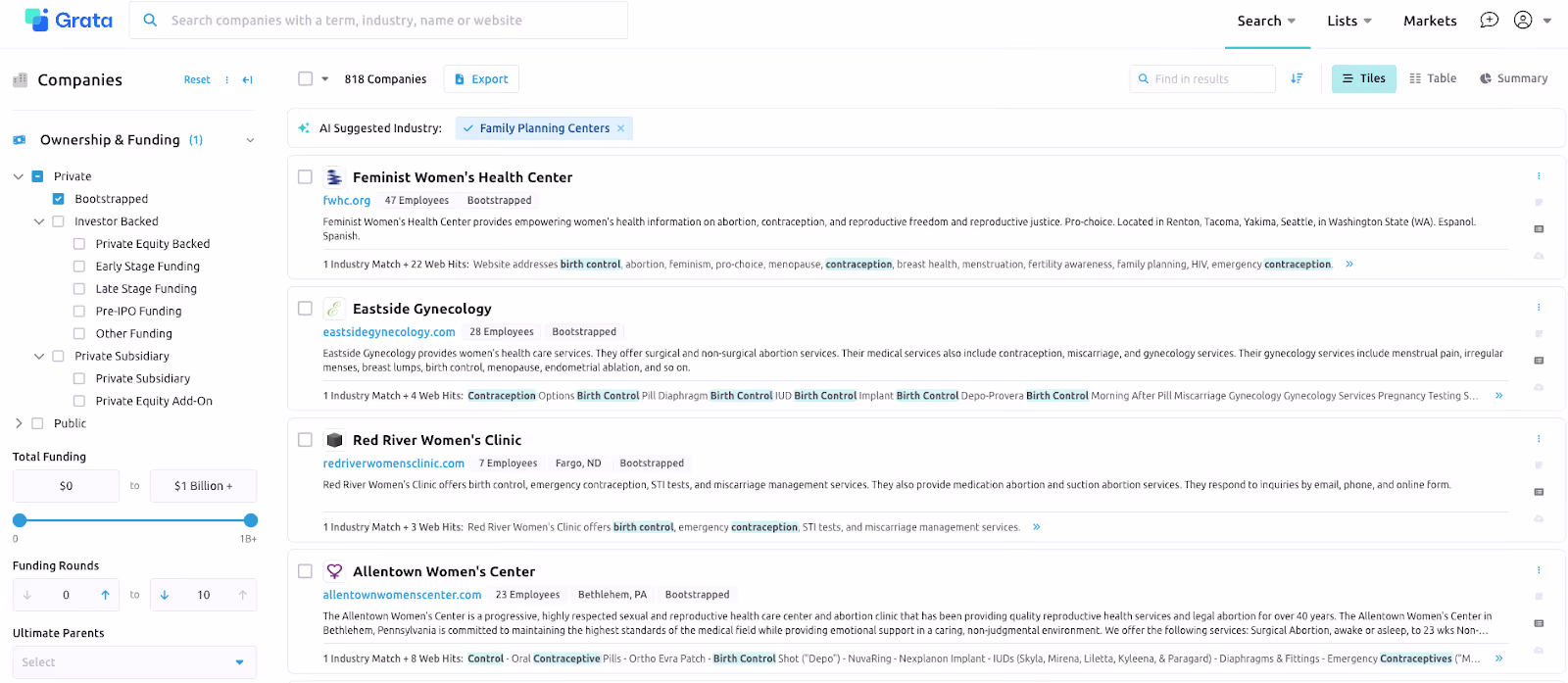Click the Find in results field
Screen dimensions: 1568x683
pos(1202,78)
